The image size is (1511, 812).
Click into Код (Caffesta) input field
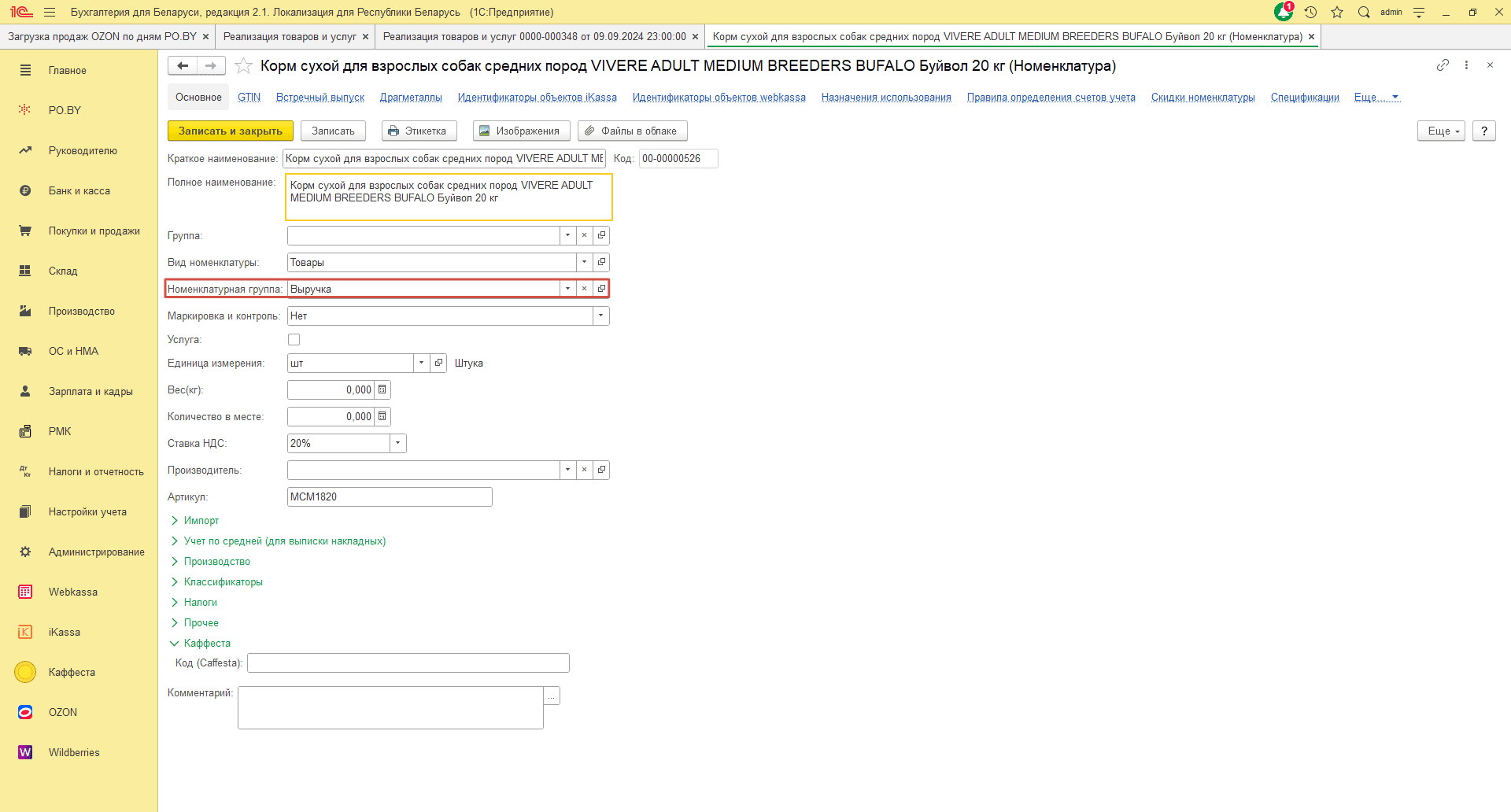pyautogui.click(x=408, y=663)
